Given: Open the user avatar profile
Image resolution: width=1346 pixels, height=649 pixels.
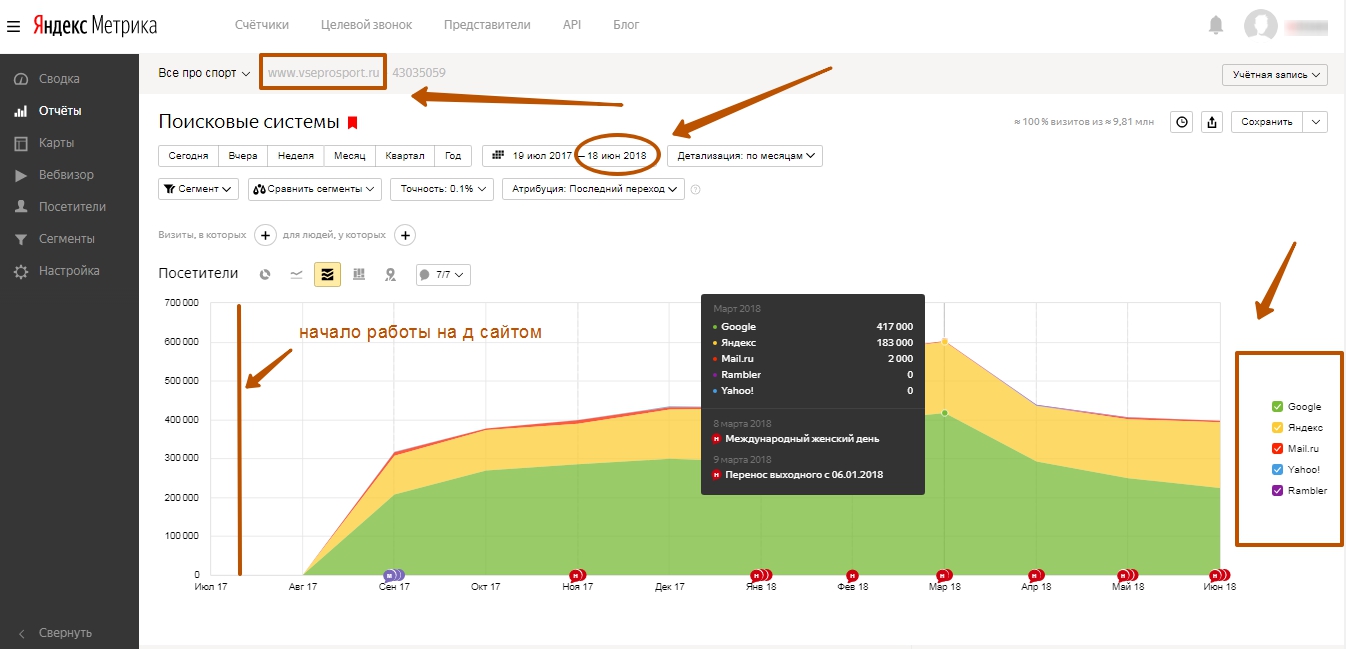Looking at the screenshot, I should point(1260,26).
